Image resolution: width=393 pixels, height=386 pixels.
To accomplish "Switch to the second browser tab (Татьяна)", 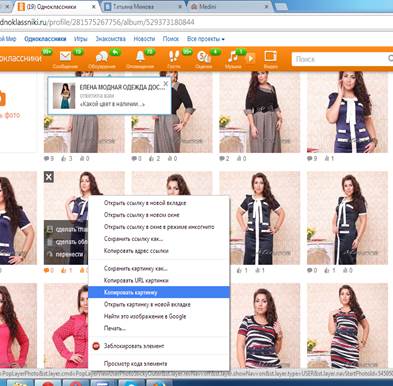I will (x=143, y=7).
